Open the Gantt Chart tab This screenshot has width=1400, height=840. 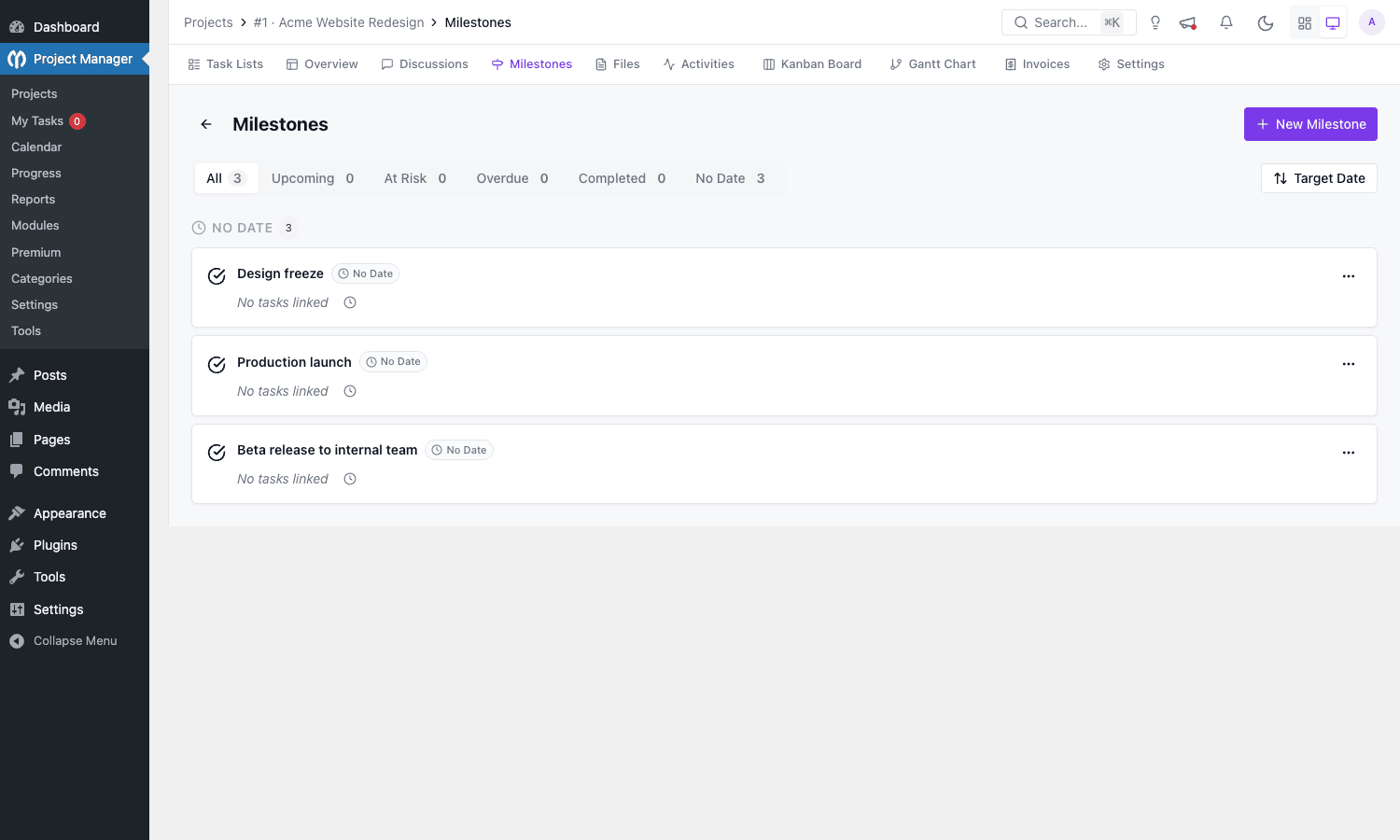933,64
